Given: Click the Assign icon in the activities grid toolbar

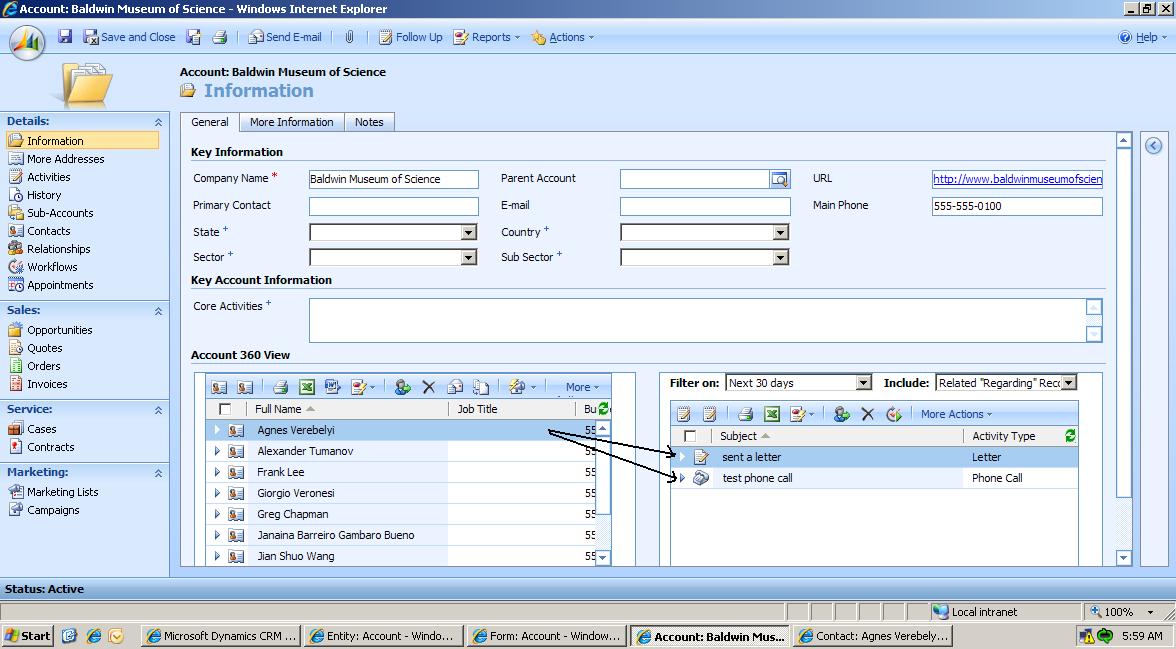Looking at the screenshot, I should click(x=840, y=414).
